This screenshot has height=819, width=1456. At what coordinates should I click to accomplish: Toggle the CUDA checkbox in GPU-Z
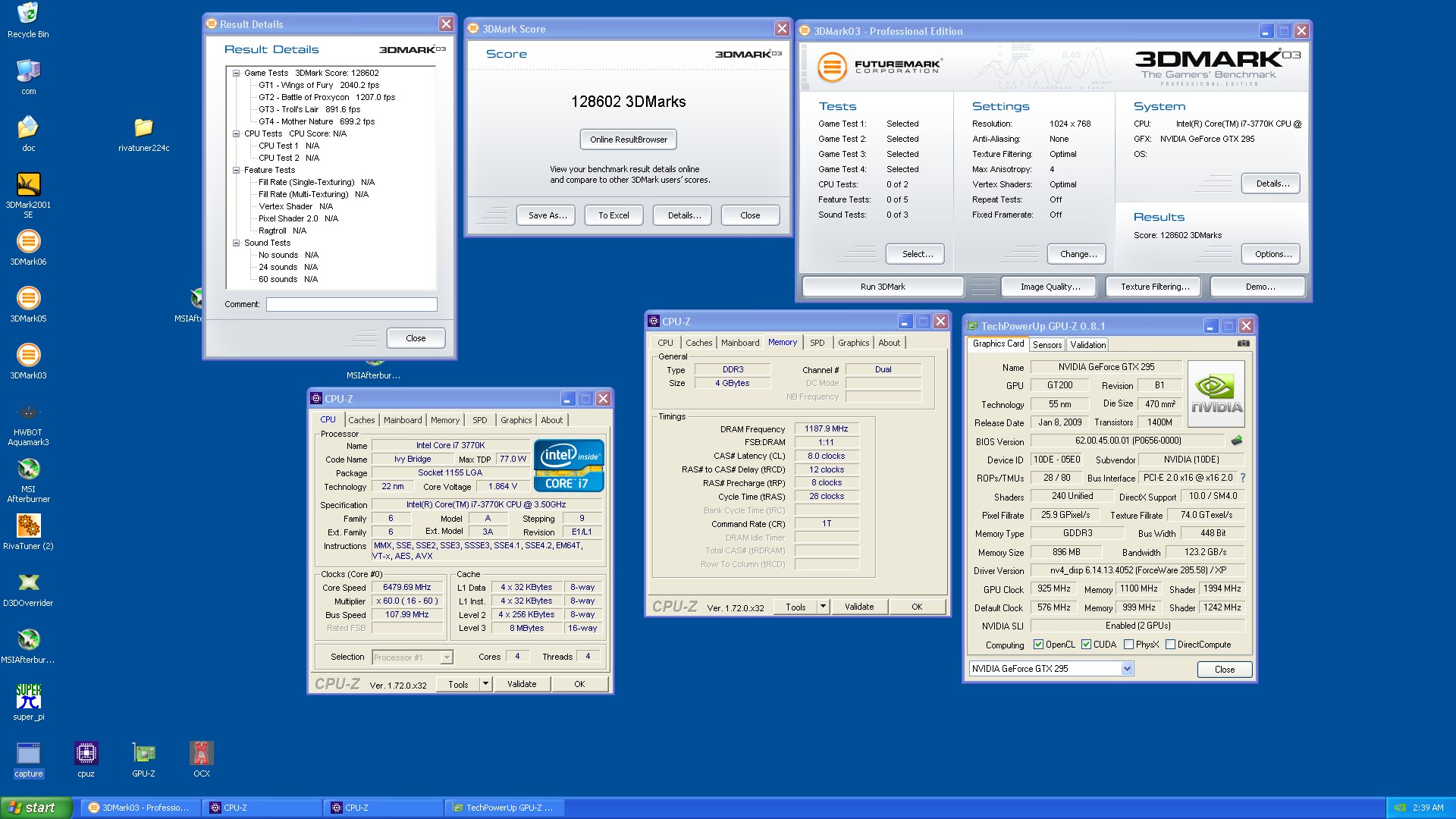coord(1086,645)
